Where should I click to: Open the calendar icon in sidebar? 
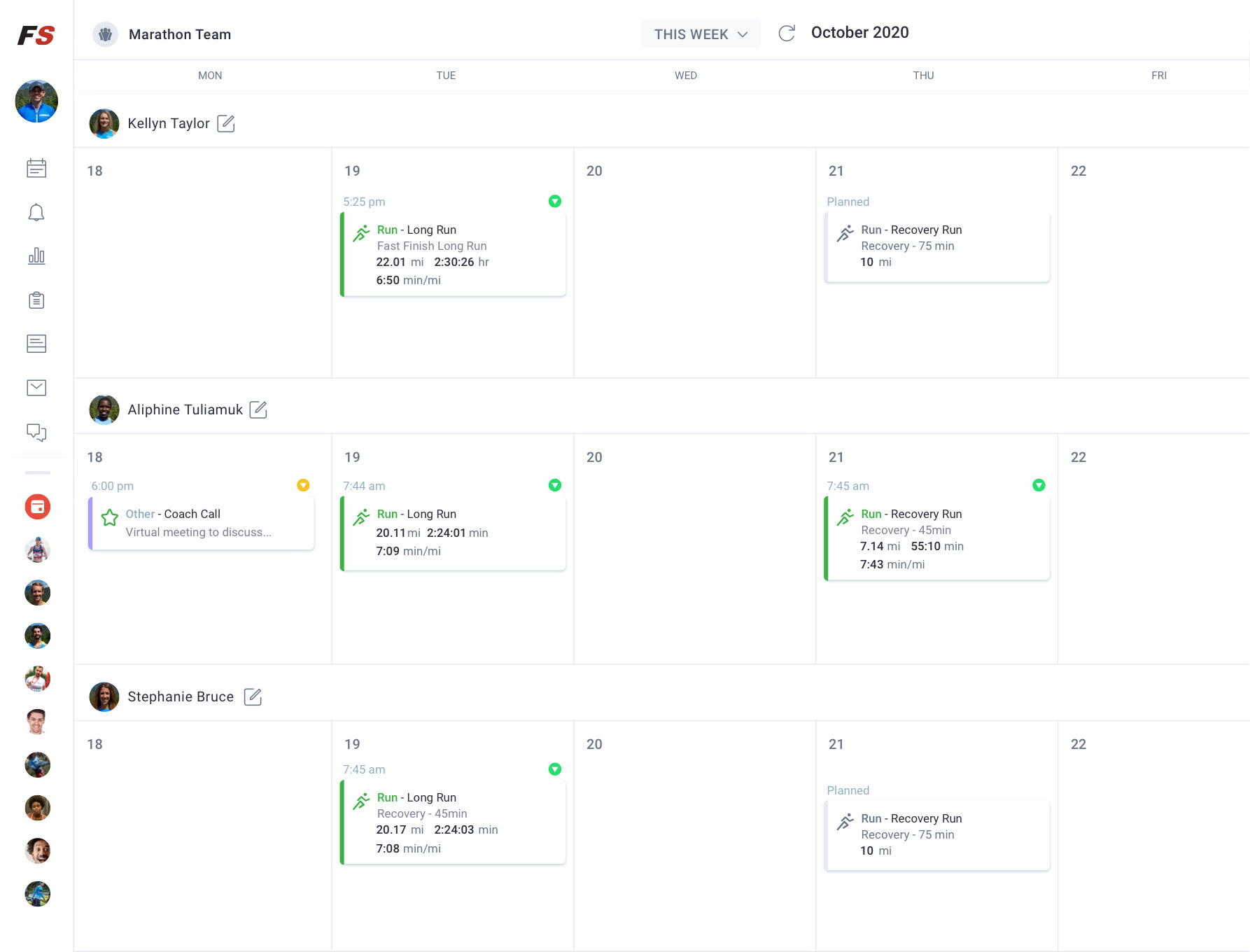pyautogui.click(x=36, y=168)
